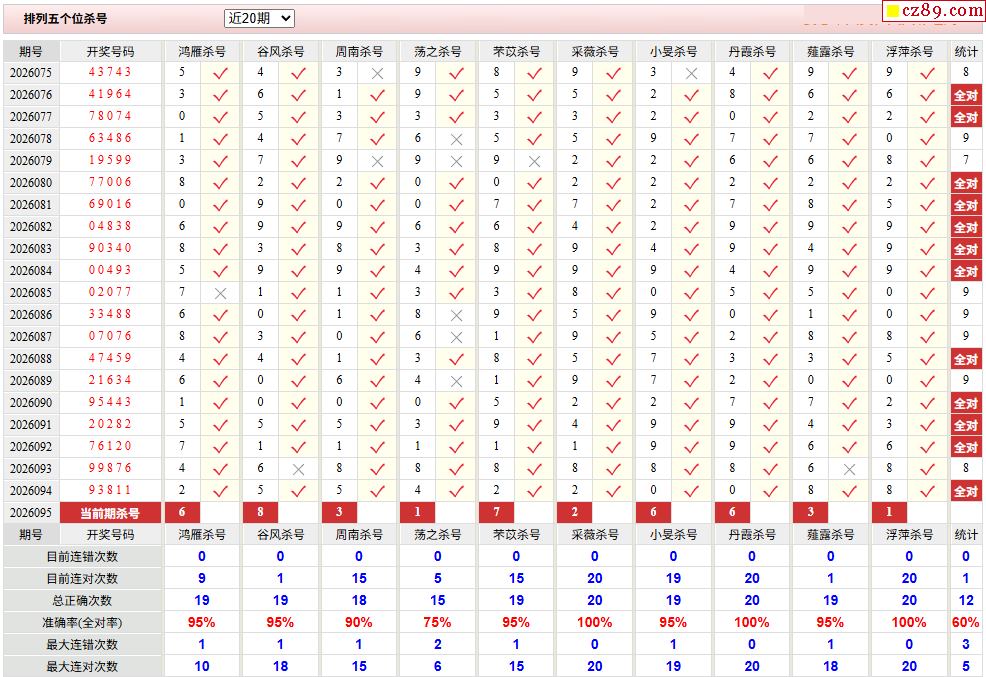
Task: Click the 全对 badge in row 2026094
Action: point(965,491)
